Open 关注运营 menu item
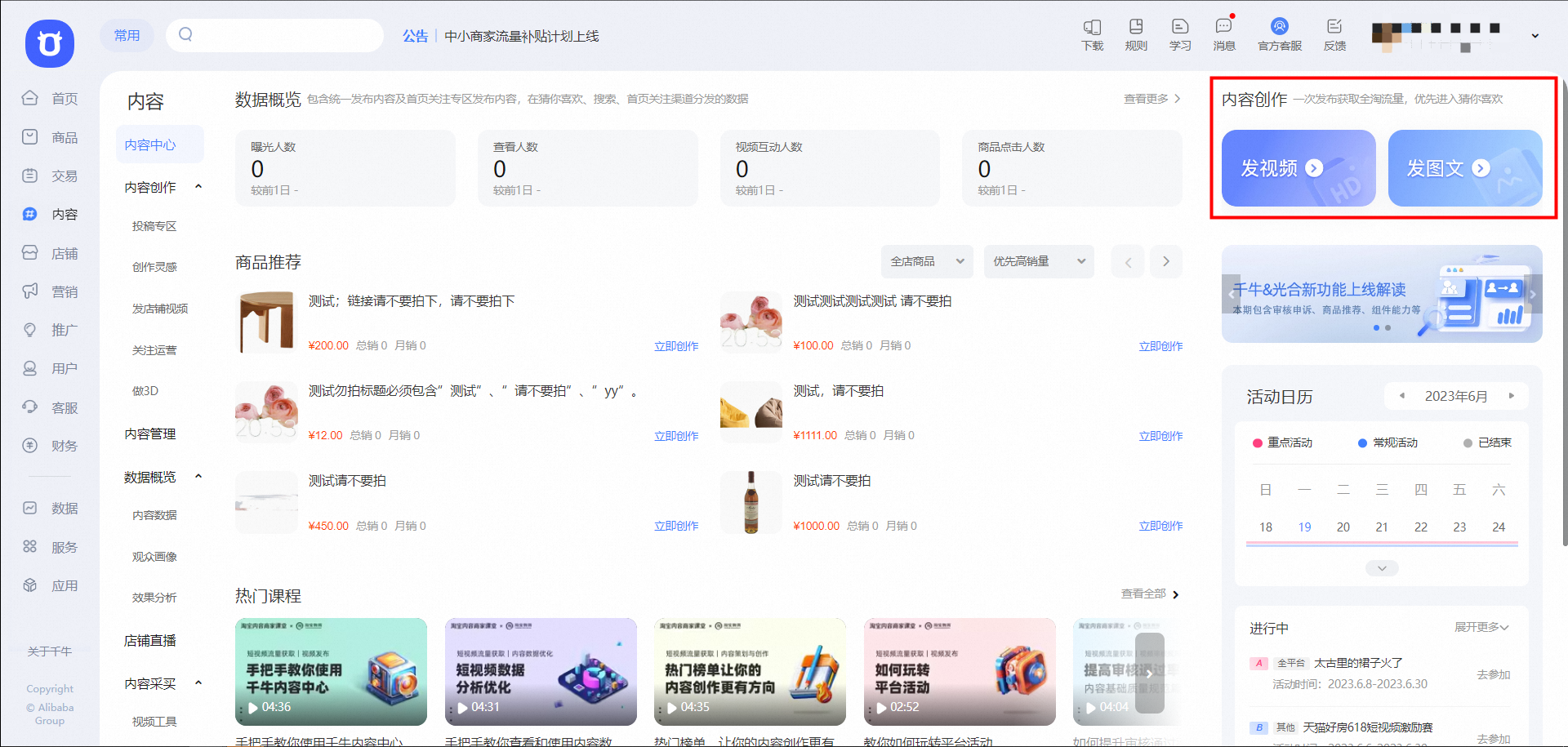This screenshot has width=1568, height=747. pyautogui.click(x=154, y=350)
